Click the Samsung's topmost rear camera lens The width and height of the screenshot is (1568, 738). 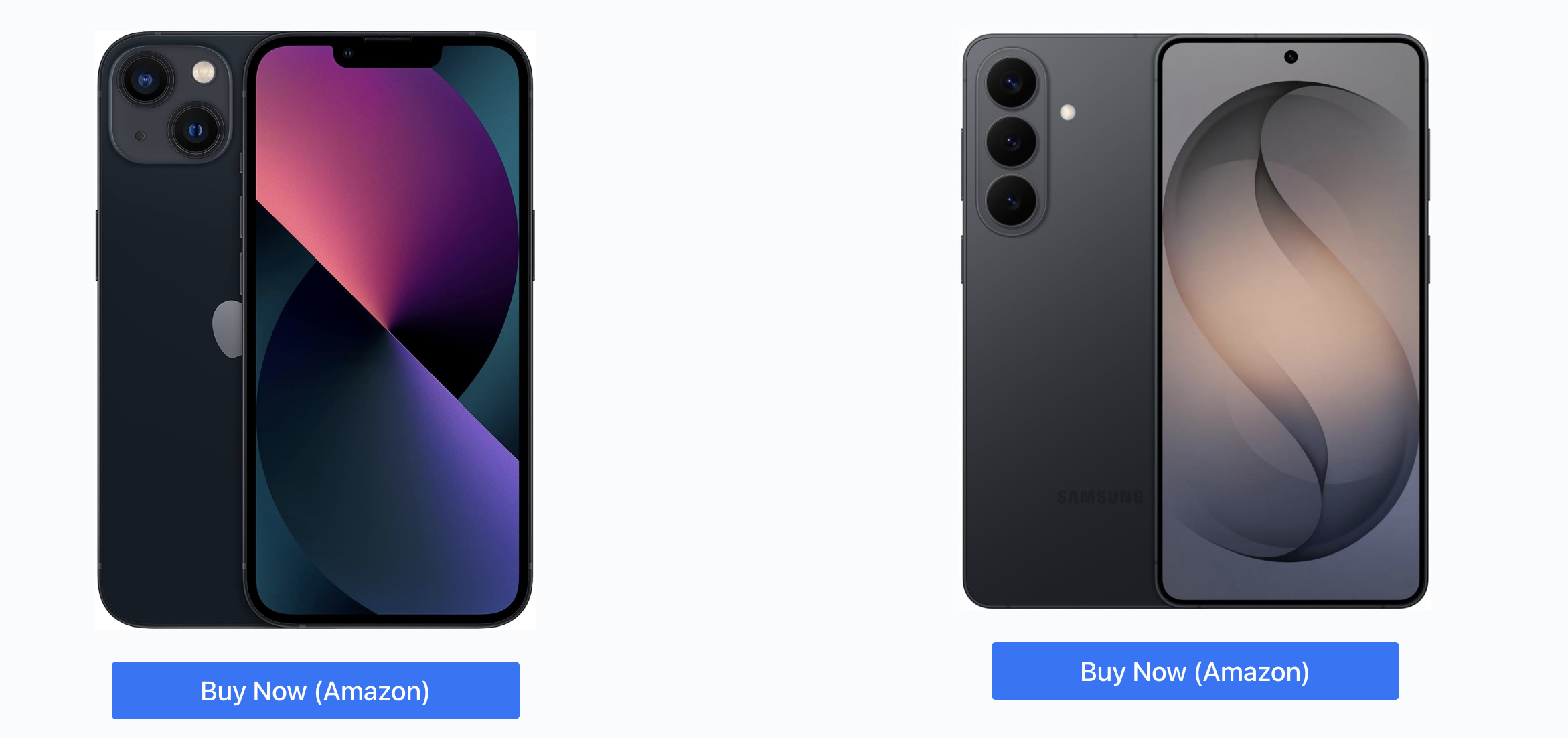(1011, 83)
